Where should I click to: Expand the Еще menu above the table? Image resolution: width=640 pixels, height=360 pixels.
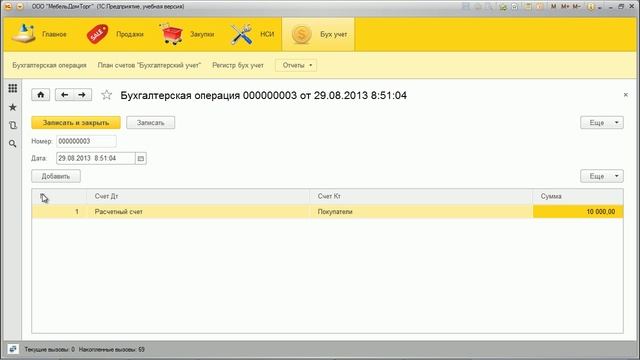point(602,176)
